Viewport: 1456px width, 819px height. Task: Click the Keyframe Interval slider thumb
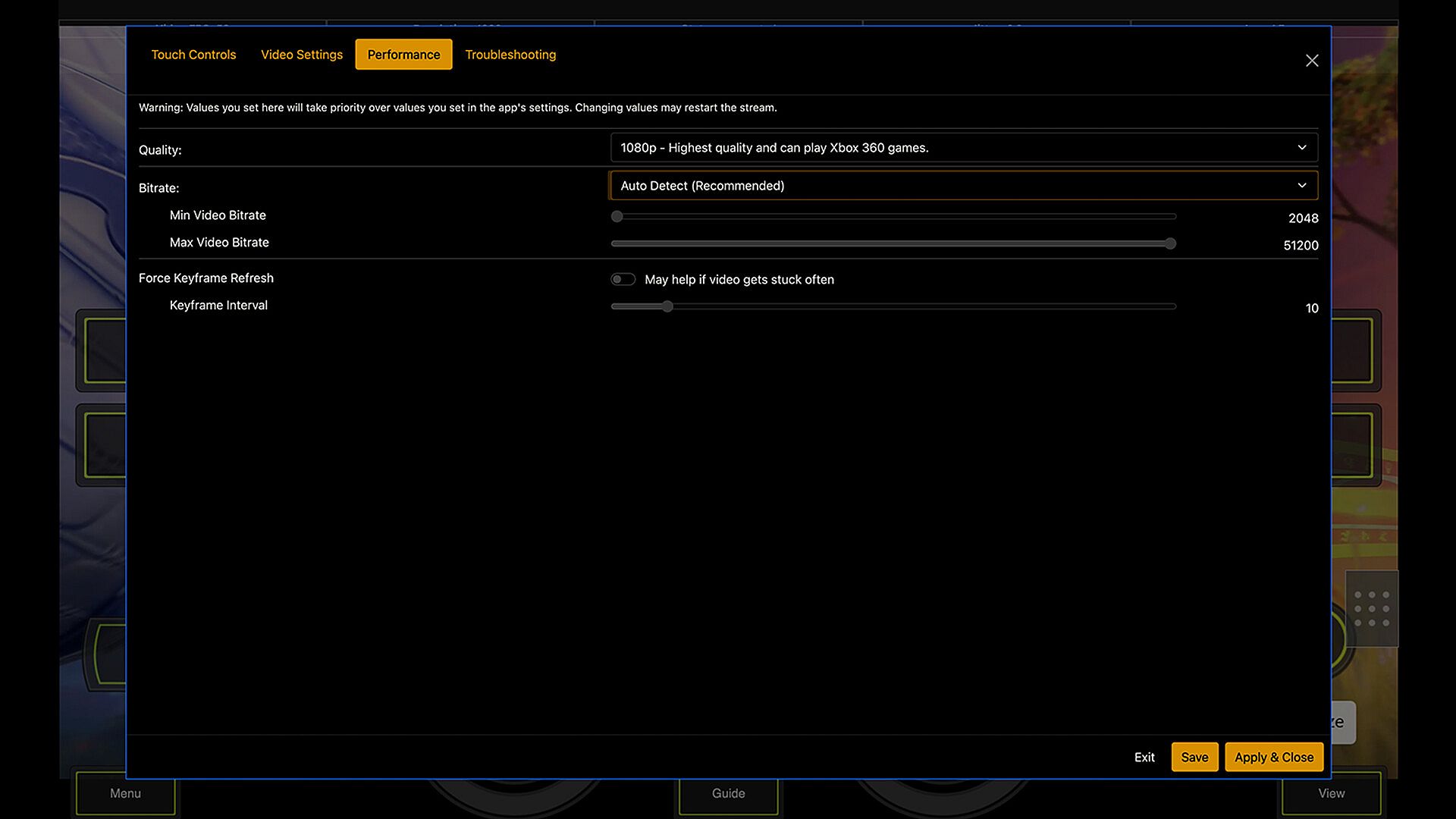[x=667, y=306]
